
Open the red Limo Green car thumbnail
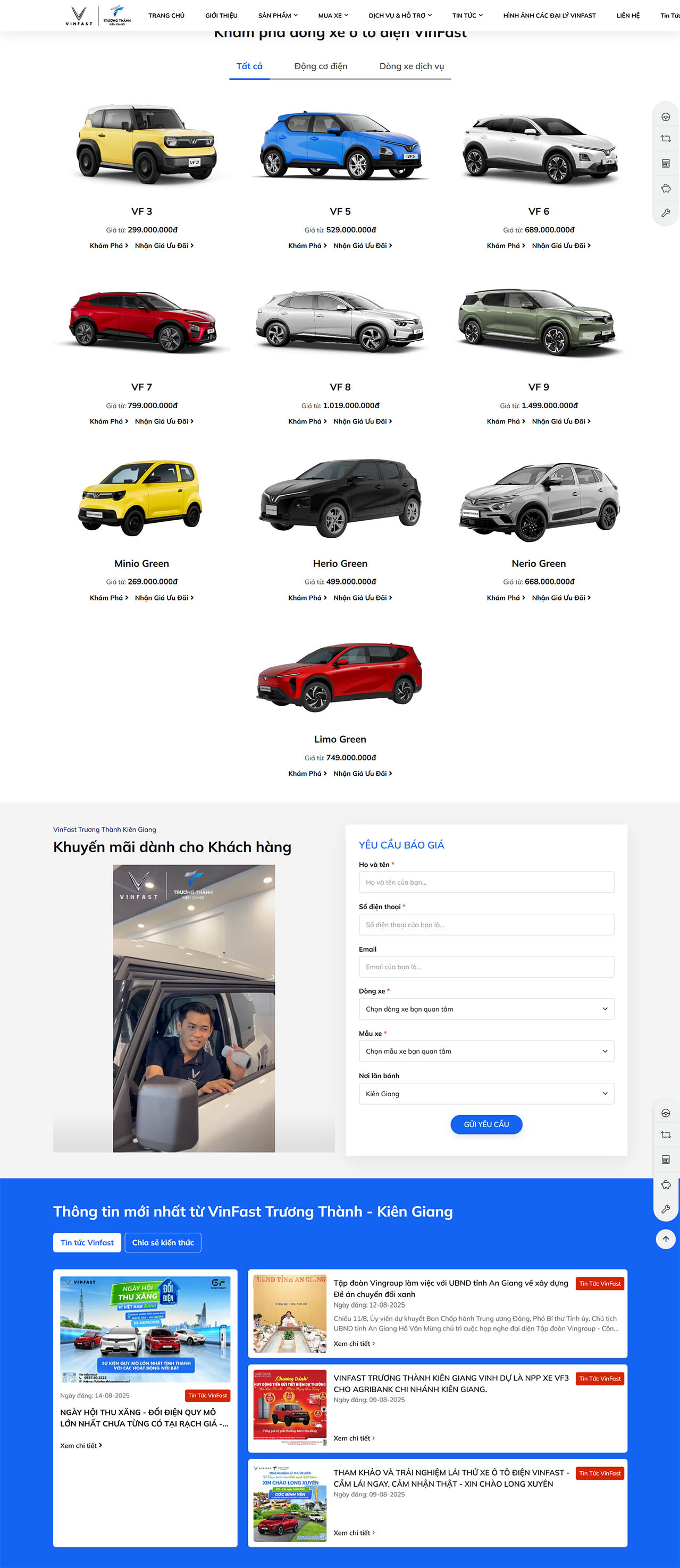point(340,677)
